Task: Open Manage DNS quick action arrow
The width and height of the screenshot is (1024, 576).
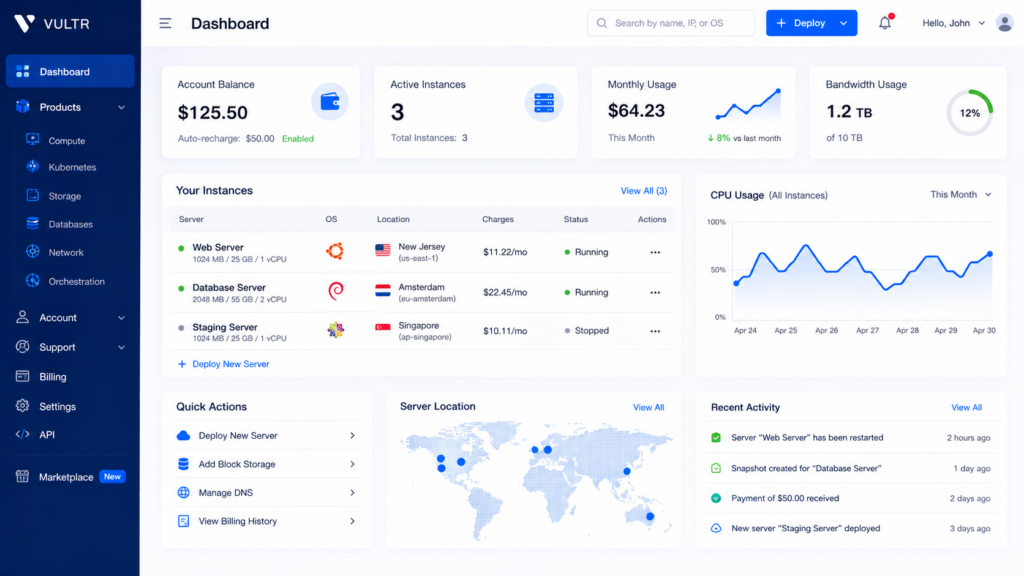Action: pyautogui.click(x=353, y=493)
